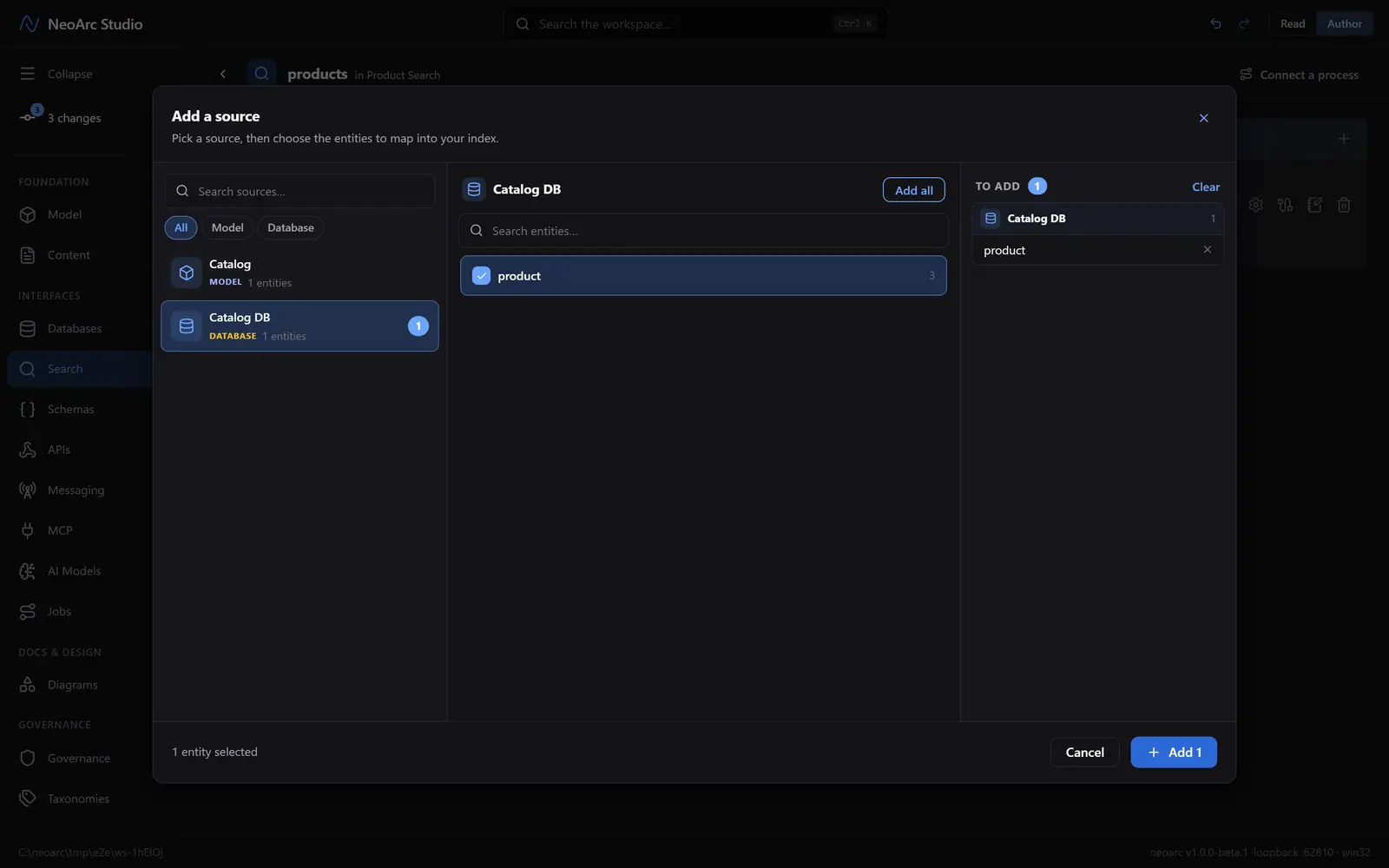Filter sources by Model

coord(227,227)
